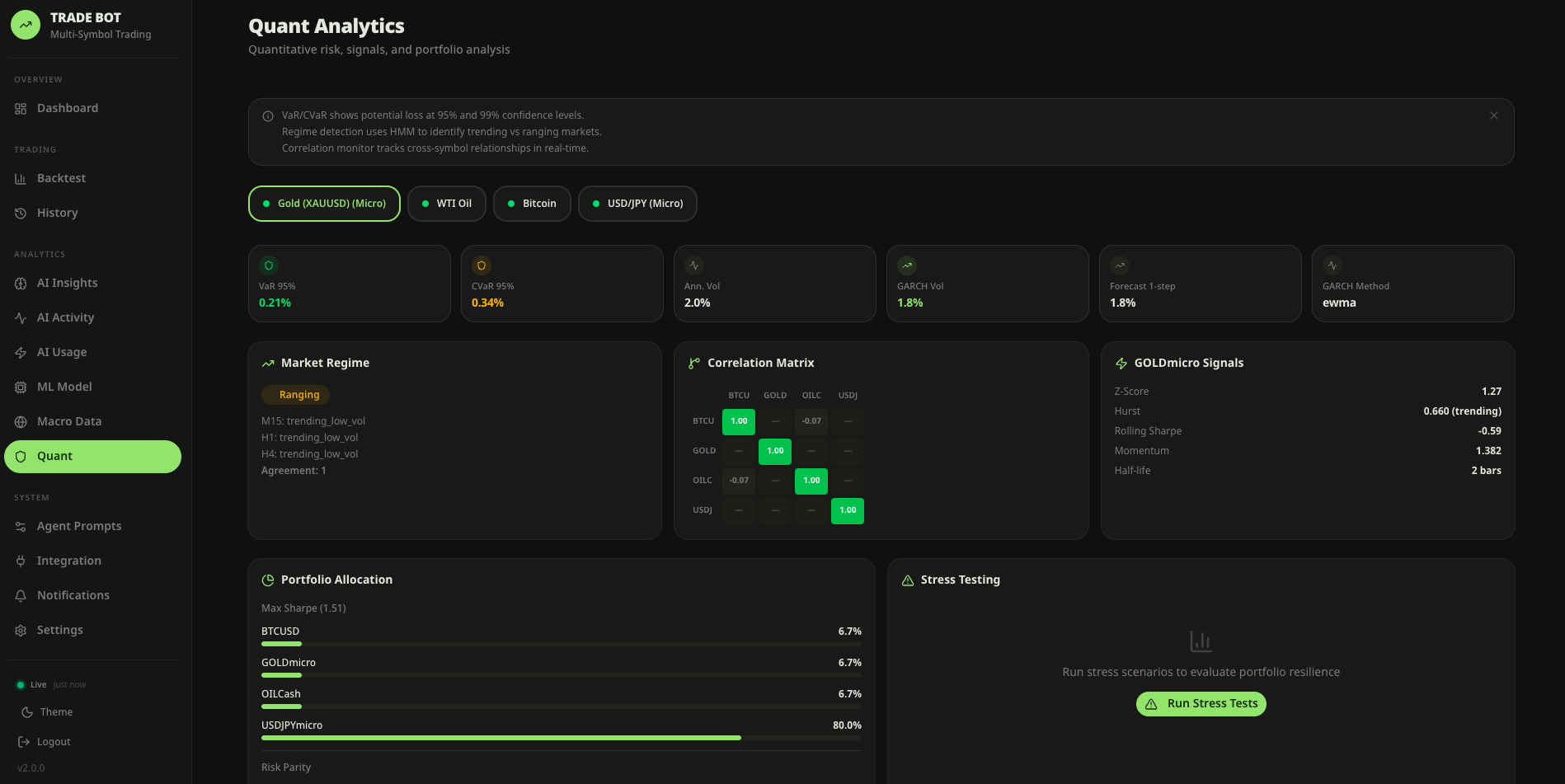This screenshot has height=784, width=1565.
Task: Click the Ann. Vol pulse icon
Action: point(694,265)
